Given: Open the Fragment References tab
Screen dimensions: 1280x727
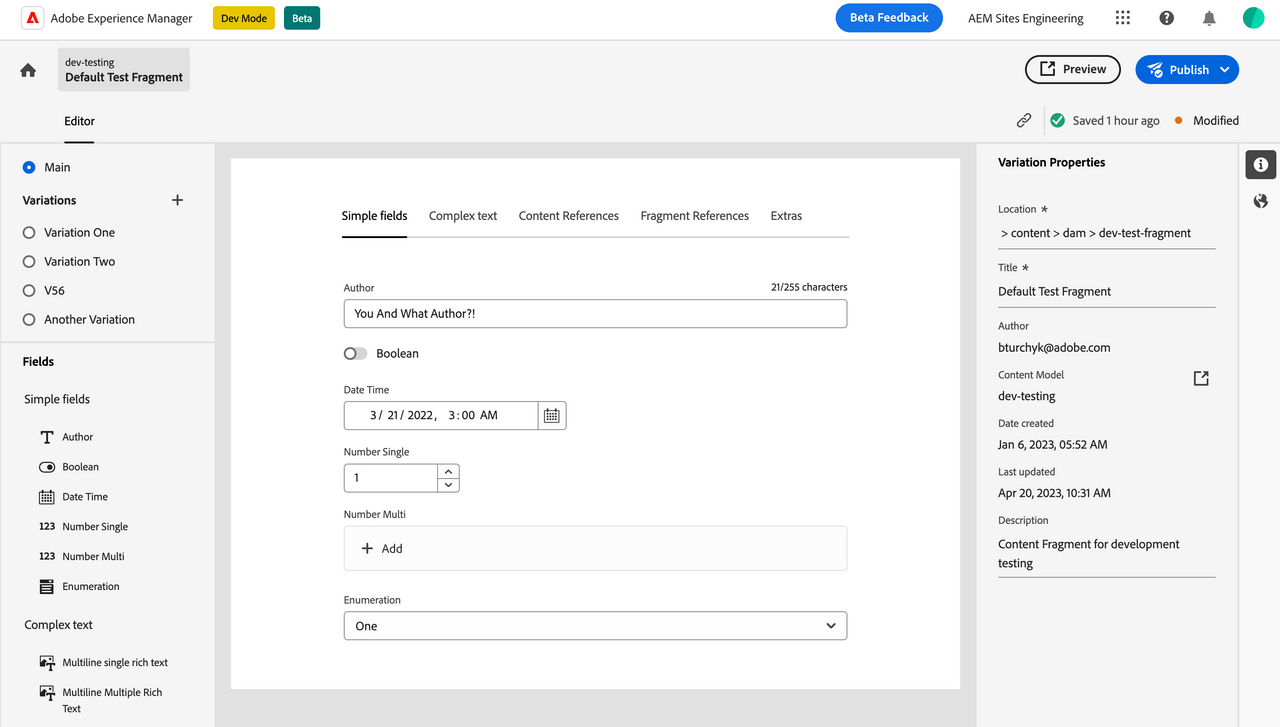Looking at the screenshot, I should [x=694, y=216].
